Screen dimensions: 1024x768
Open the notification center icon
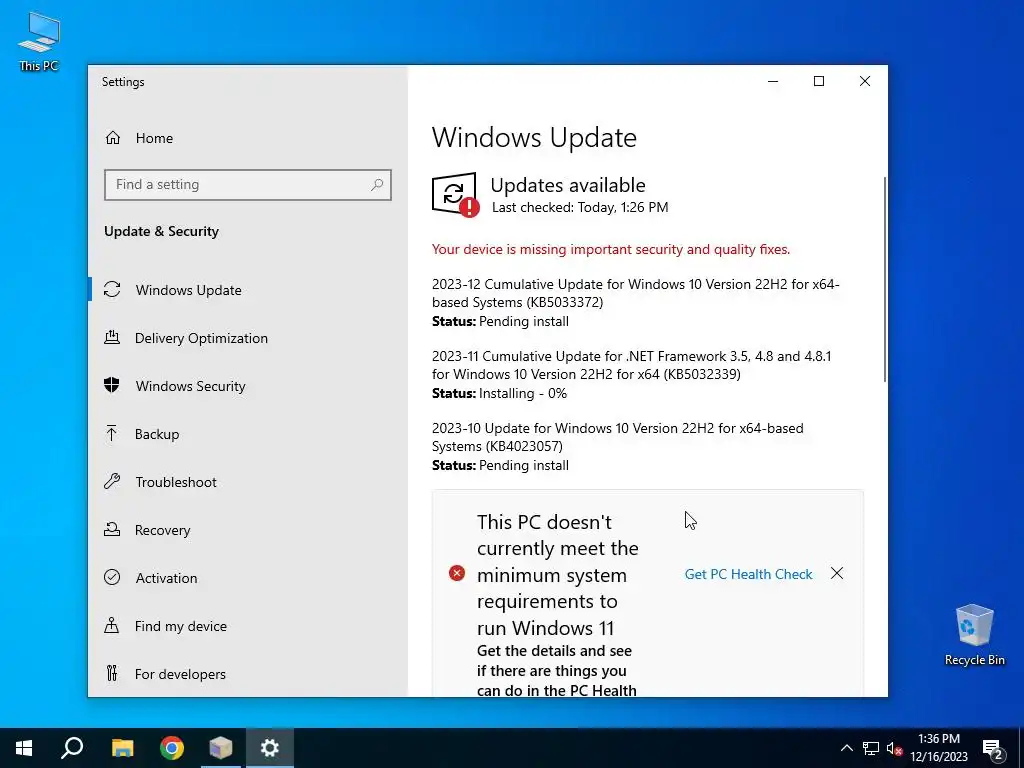tap(993, 748)
